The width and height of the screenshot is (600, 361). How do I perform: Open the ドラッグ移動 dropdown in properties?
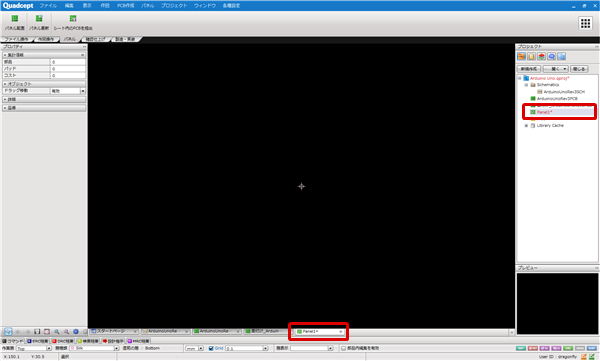(x=83, y=91)
